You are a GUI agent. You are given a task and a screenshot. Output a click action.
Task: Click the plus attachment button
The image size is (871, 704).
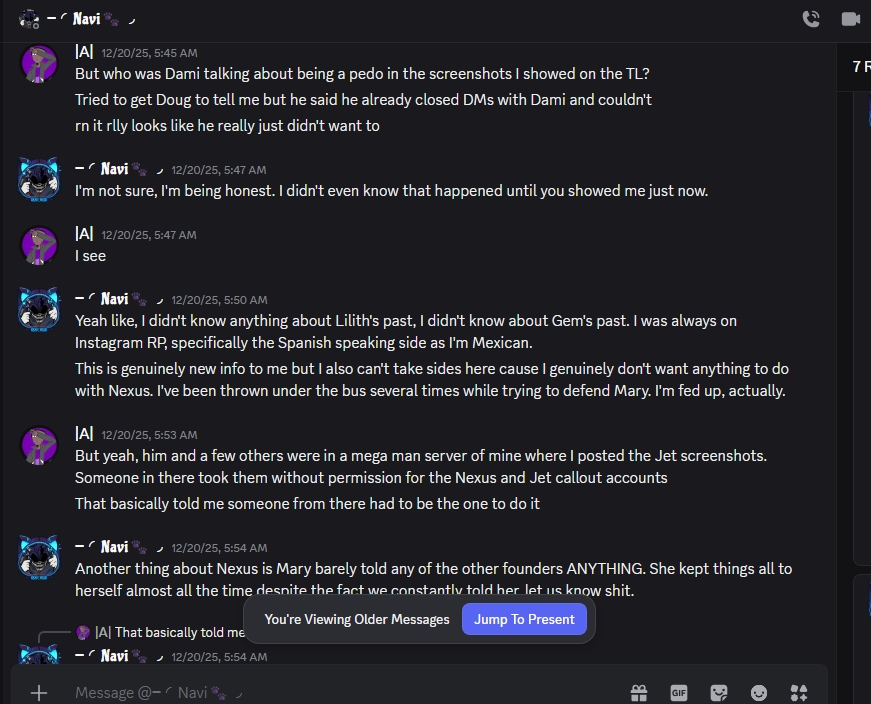click(39, 692)
